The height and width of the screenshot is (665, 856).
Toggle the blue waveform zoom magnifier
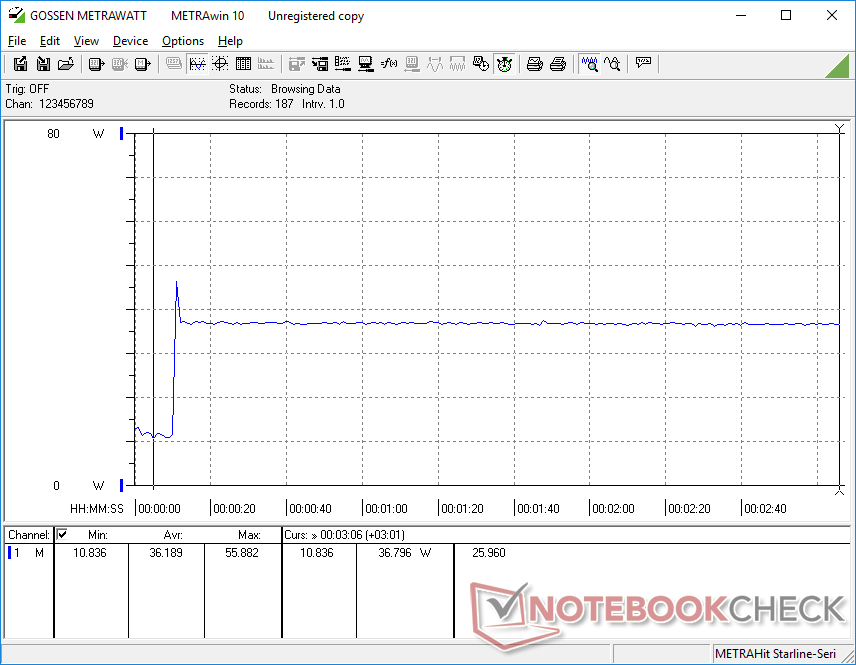(590, 64)
